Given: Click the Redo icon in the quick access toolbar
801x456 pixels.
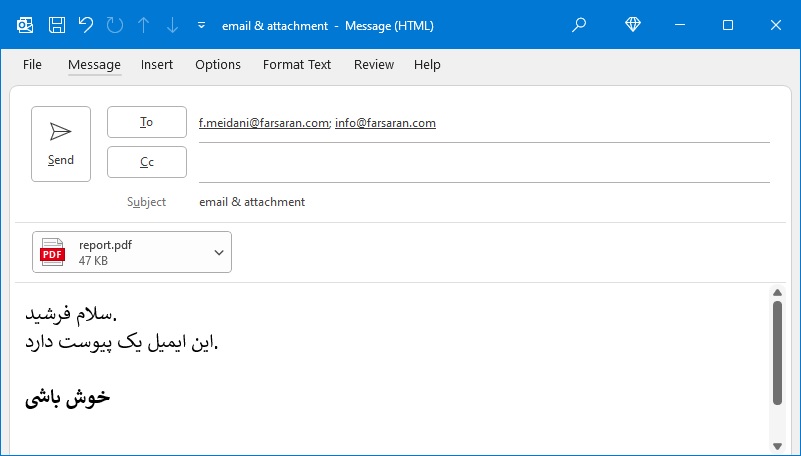Looking at the screenshot, I should [115, 25].
